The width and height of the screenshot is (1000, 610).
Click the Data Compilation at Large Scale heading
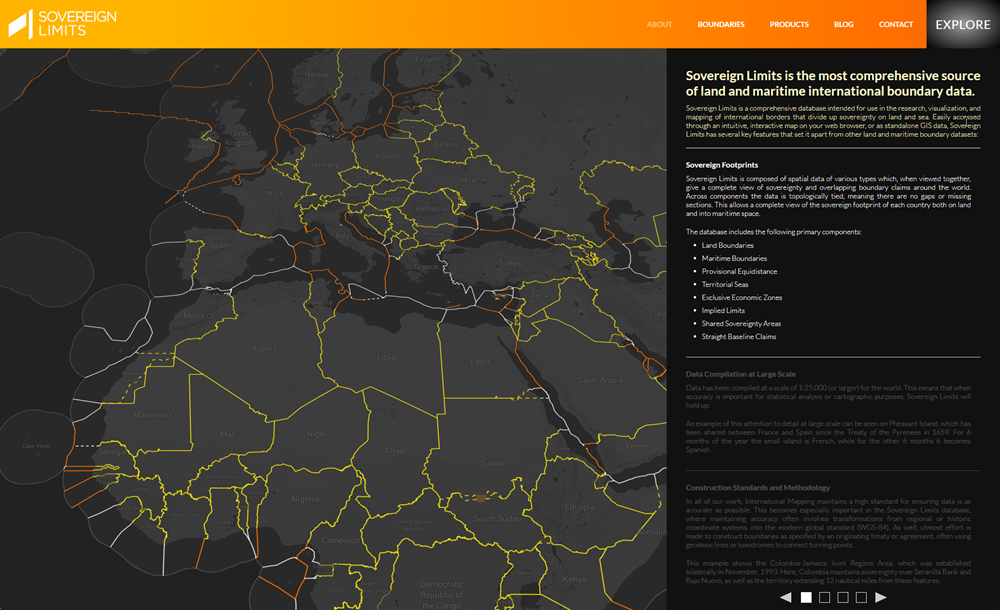click(740, 373)
